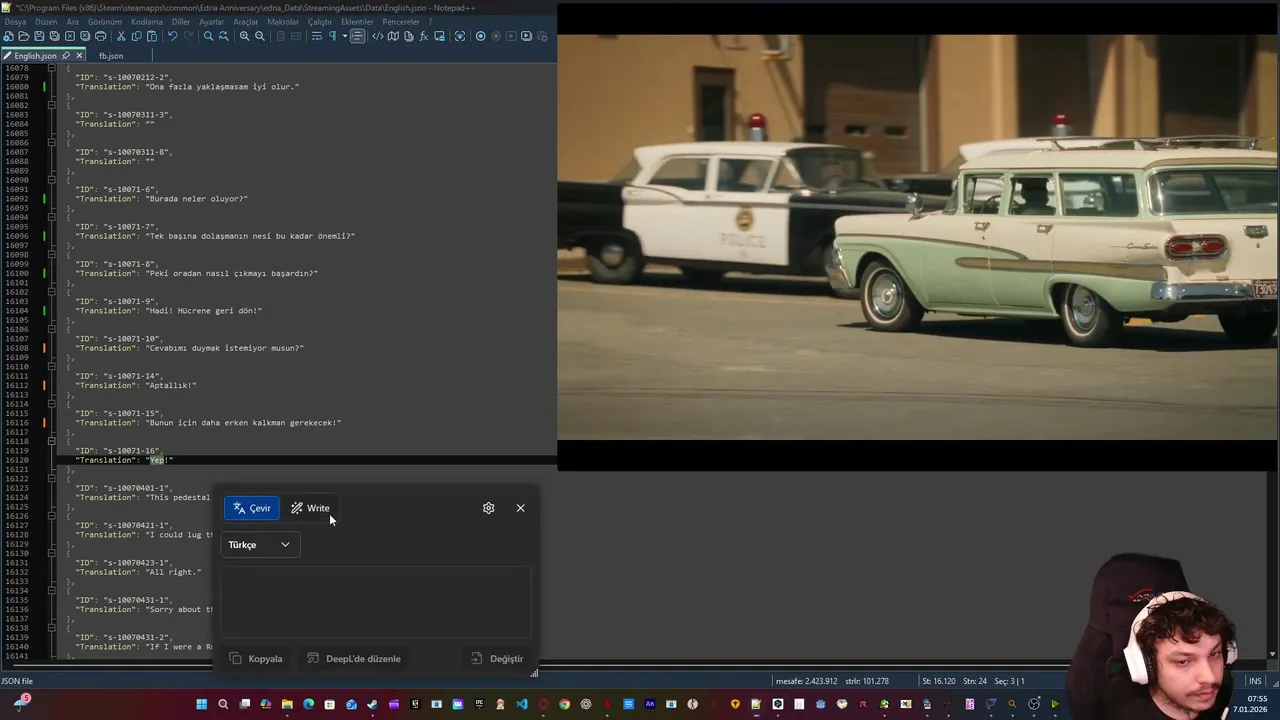Open the Kodlama menu
The image size is (1280, 720).
(147, 21)
